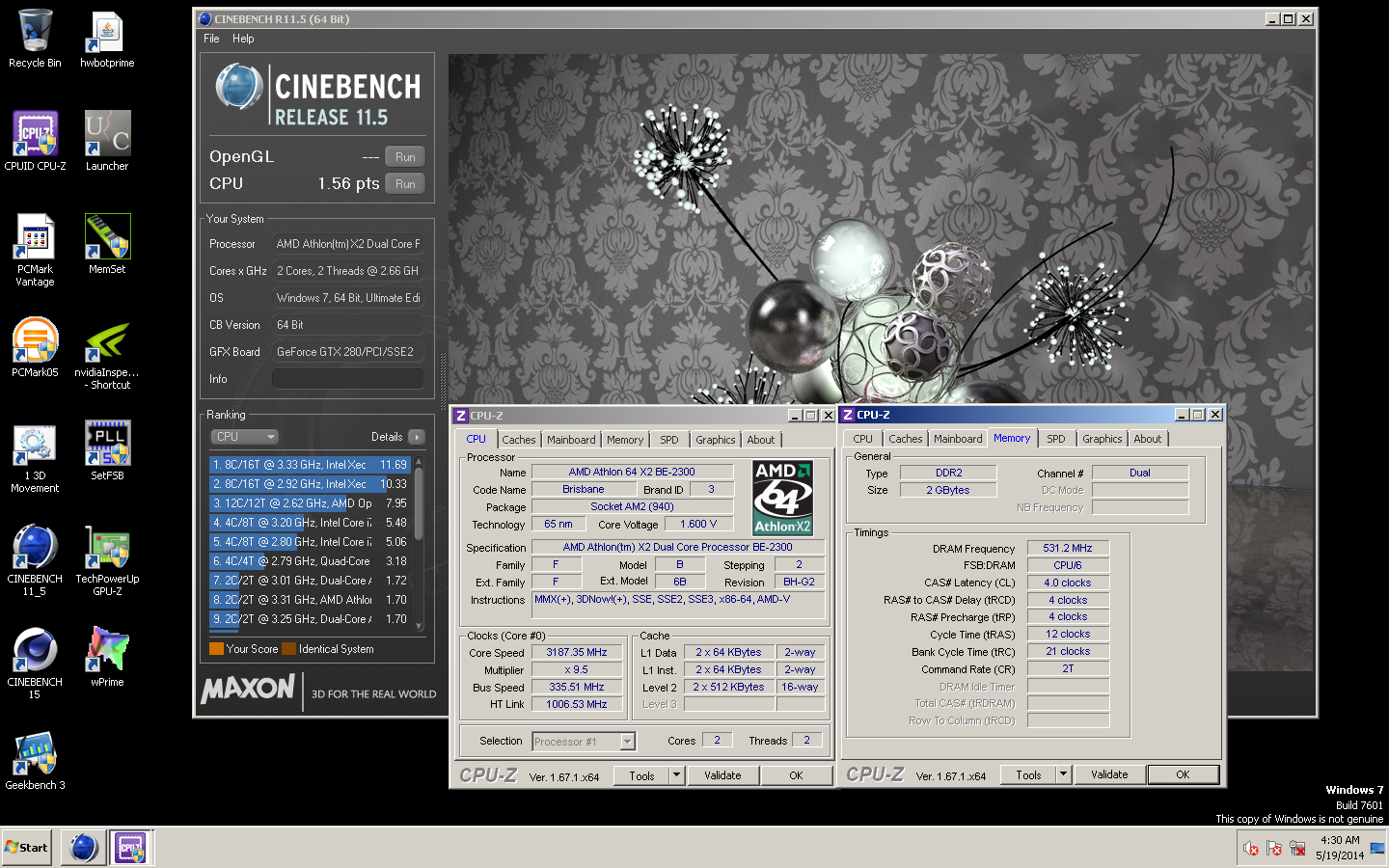This screenshot has height=868, width=1389.
Task: Open SPD tab in right CPU-Z window
Action: click(x=1056, y=439)
